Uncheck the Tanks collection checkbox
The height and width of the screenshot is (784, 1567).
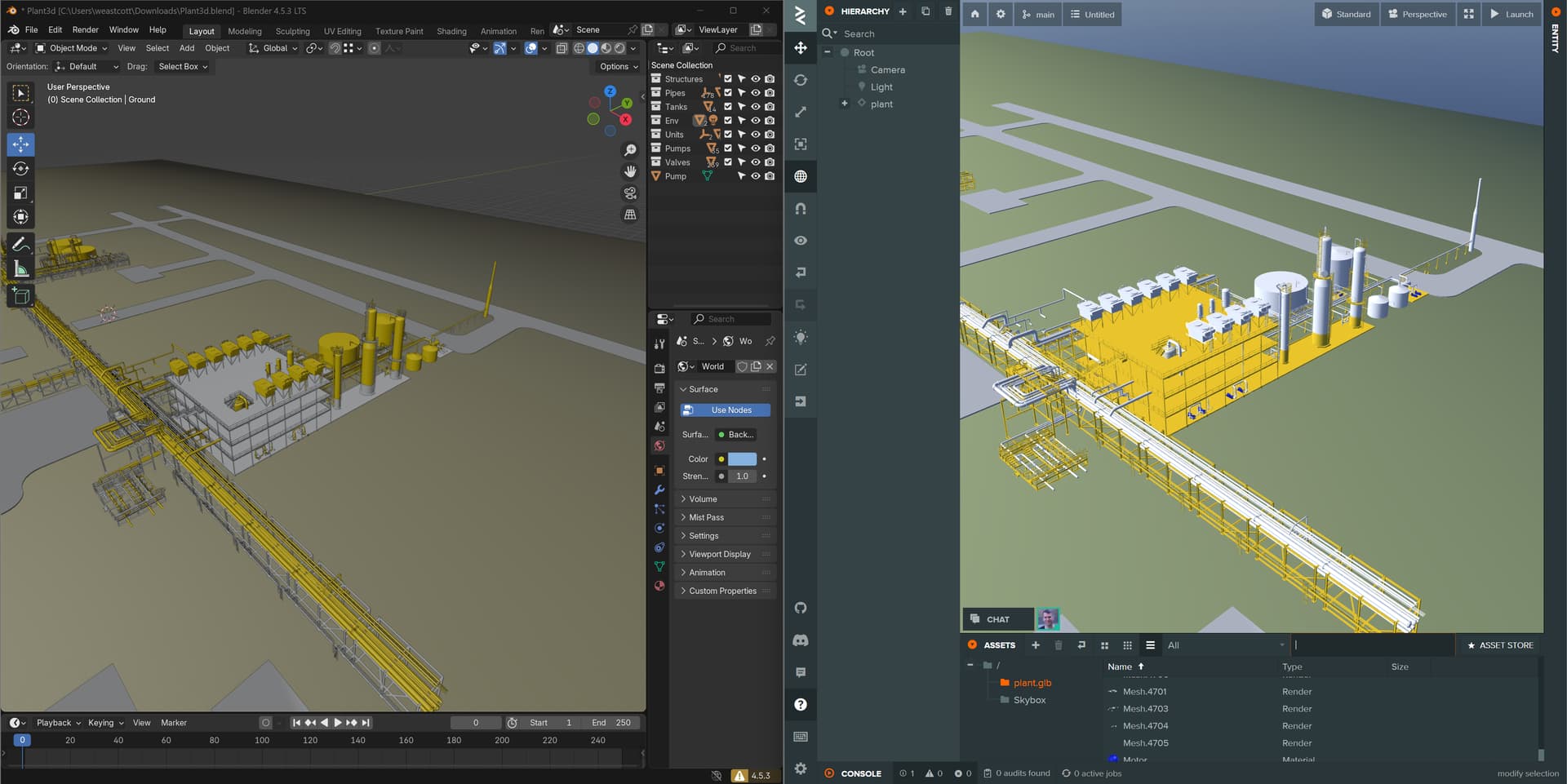[x=728, y=107]
